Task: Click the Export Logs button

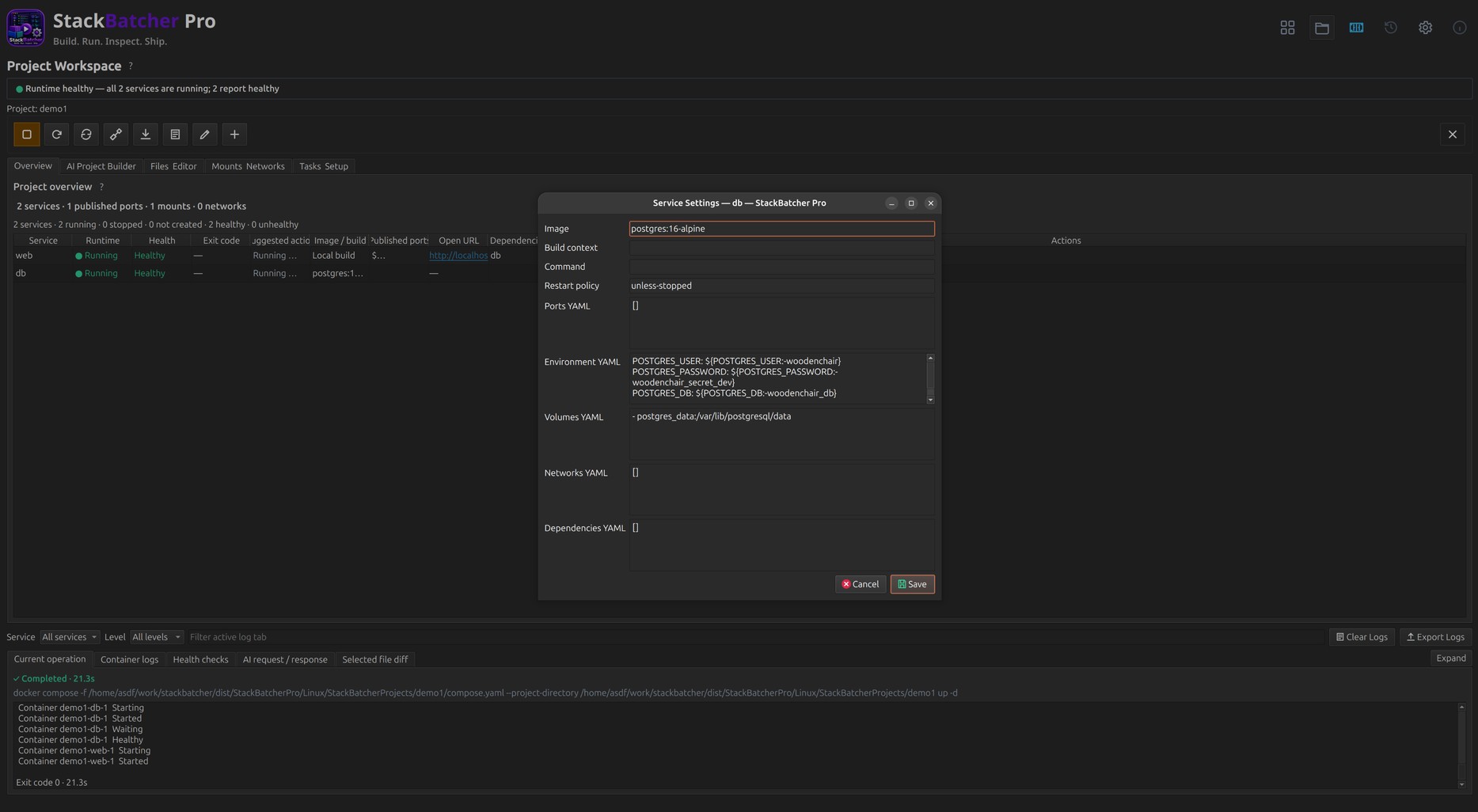Action: point(1435,637)
